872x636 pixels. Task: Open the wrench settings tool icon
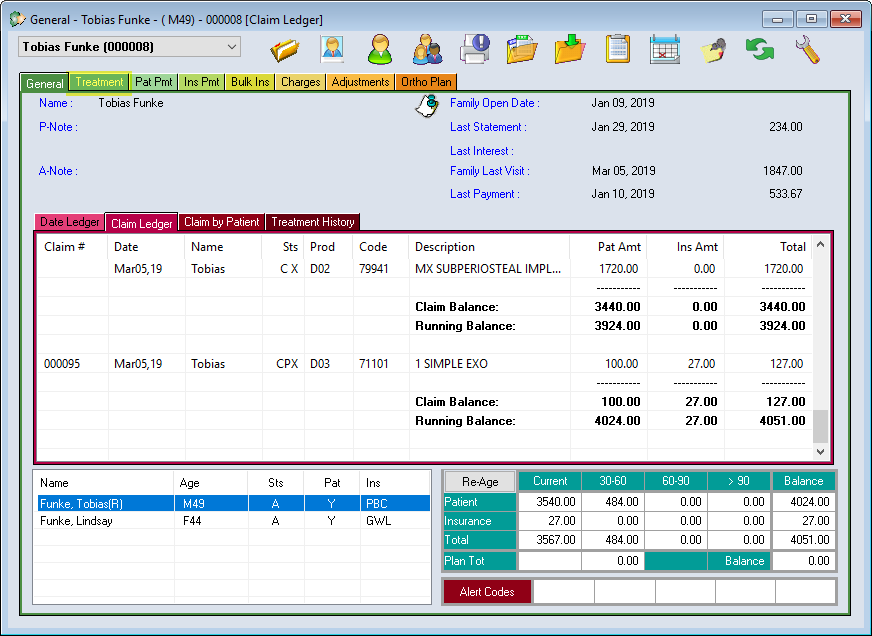(x=808, y=48)
